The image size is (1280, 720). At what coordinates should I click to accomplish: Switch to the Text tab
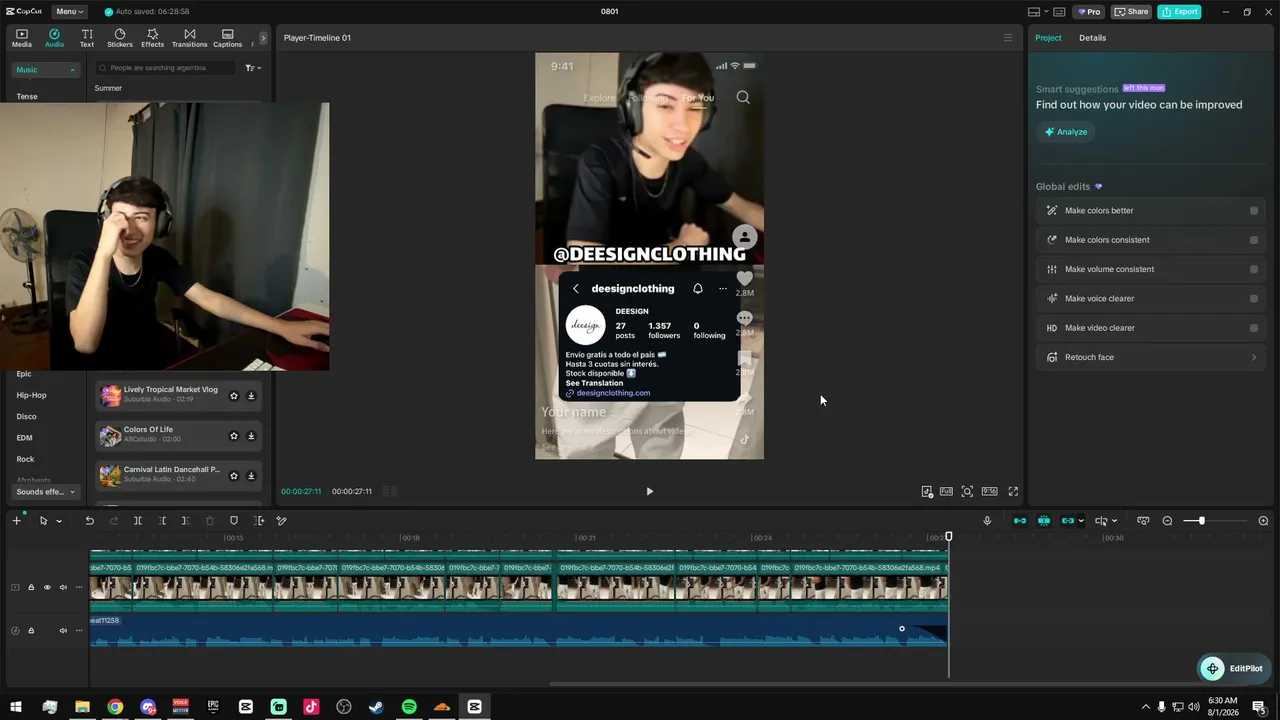click(87, 38)
